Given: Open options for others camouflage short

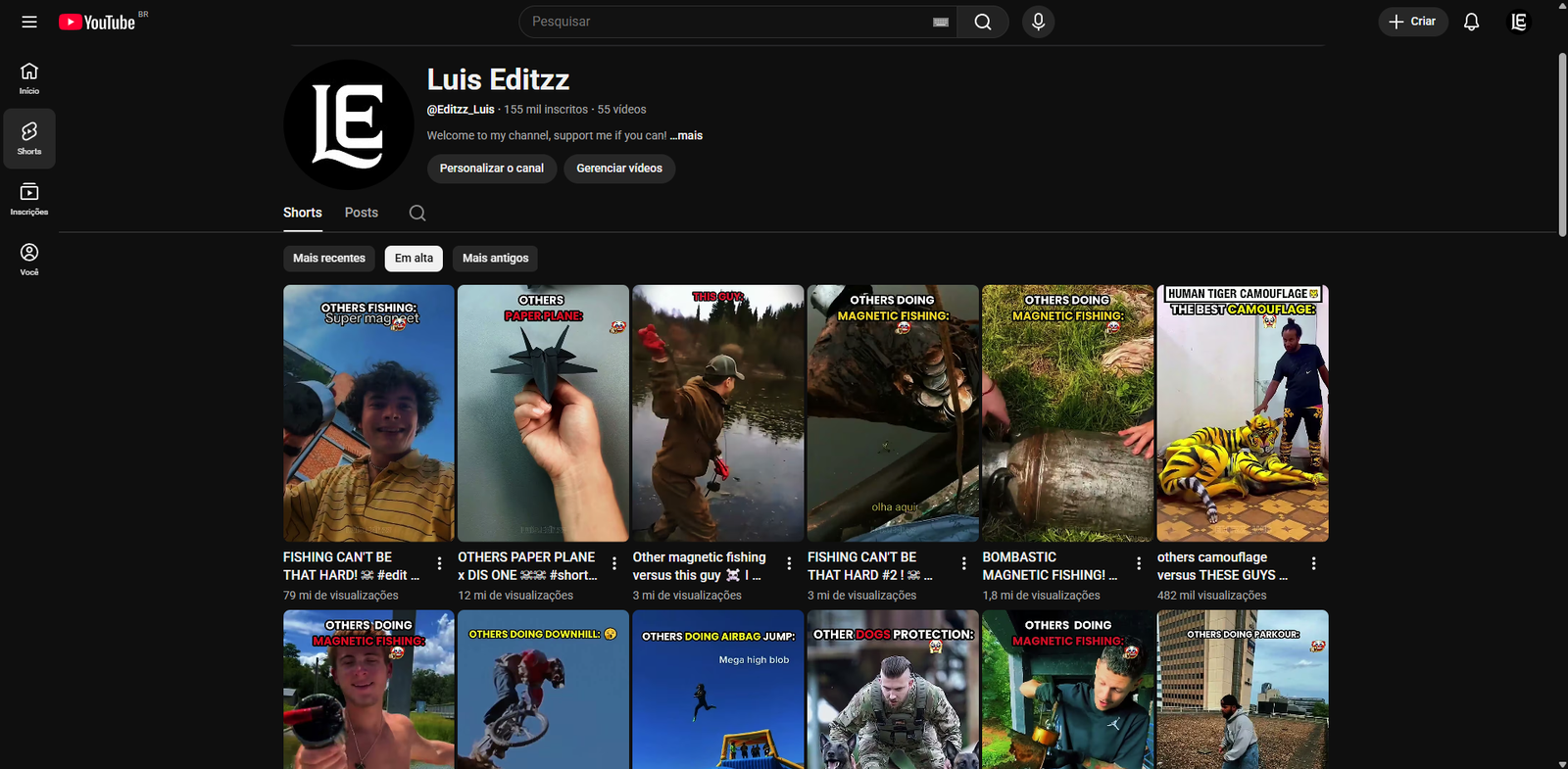Looking at the screenshot, I should (1313, 563).
